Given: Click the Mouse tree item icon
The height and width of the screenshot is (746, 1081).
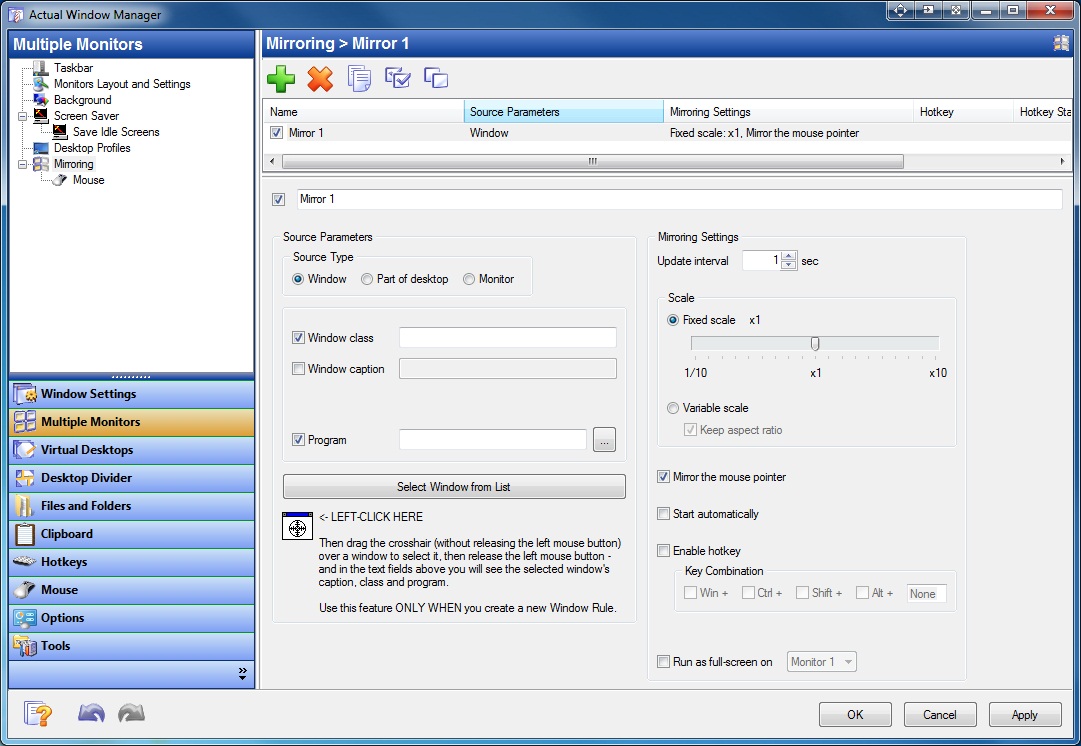Looking at the screenshot, I should pos(60,180).
